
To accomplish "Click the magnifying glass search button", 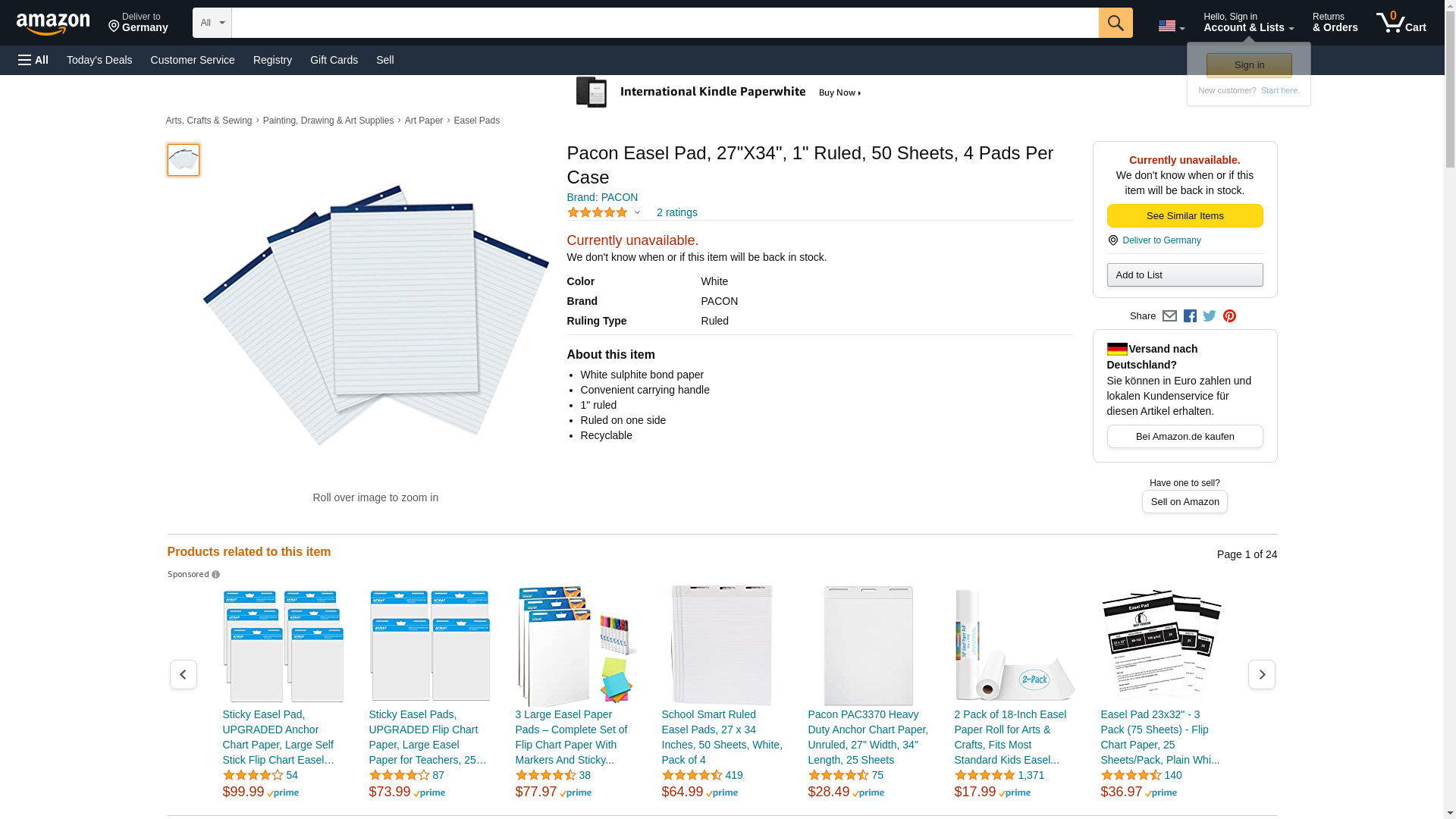I will coord(1115,23).
